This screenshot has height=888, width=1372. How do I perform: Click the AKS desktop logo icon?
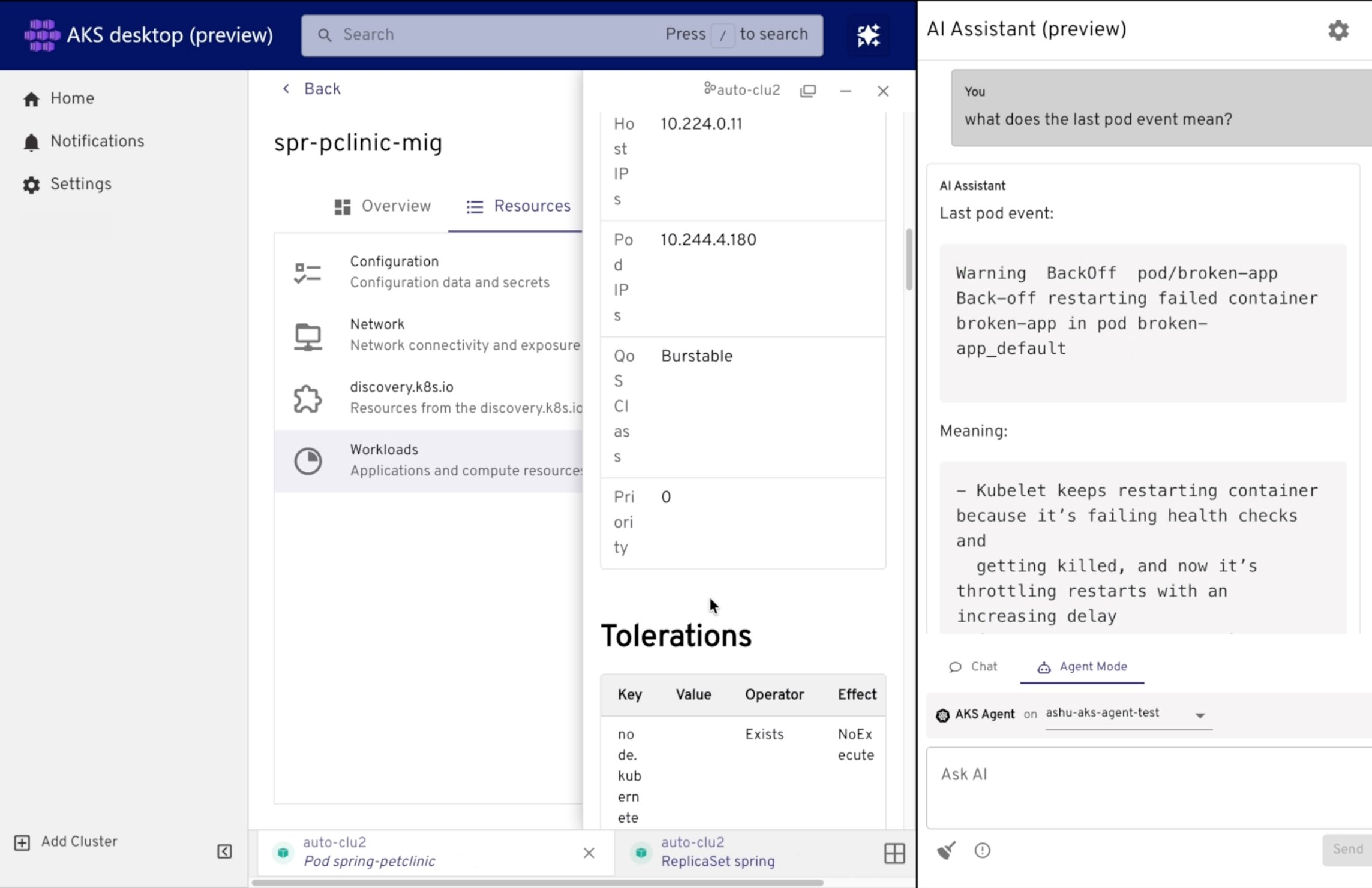[41, 35]
